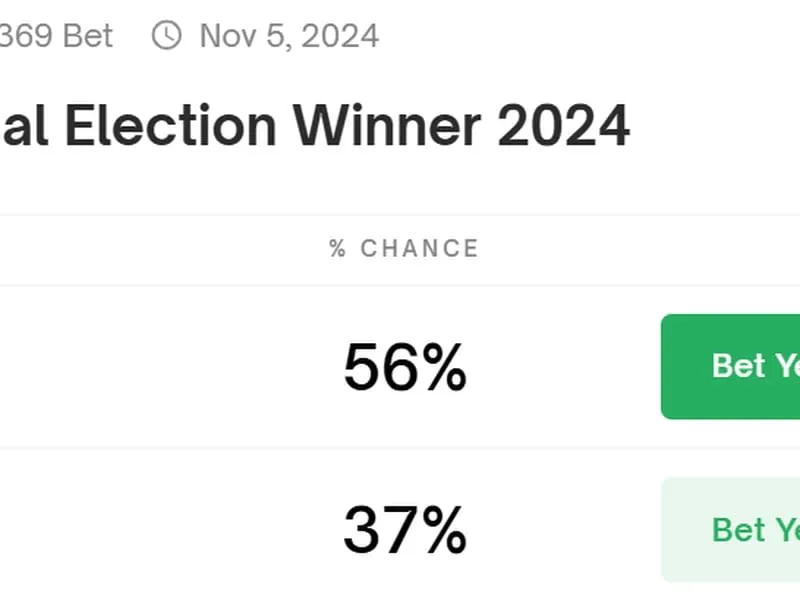The height and width of the screenshot is (600, 800).
Task: Click the clock icon beside the date
Action: [167, 36]
